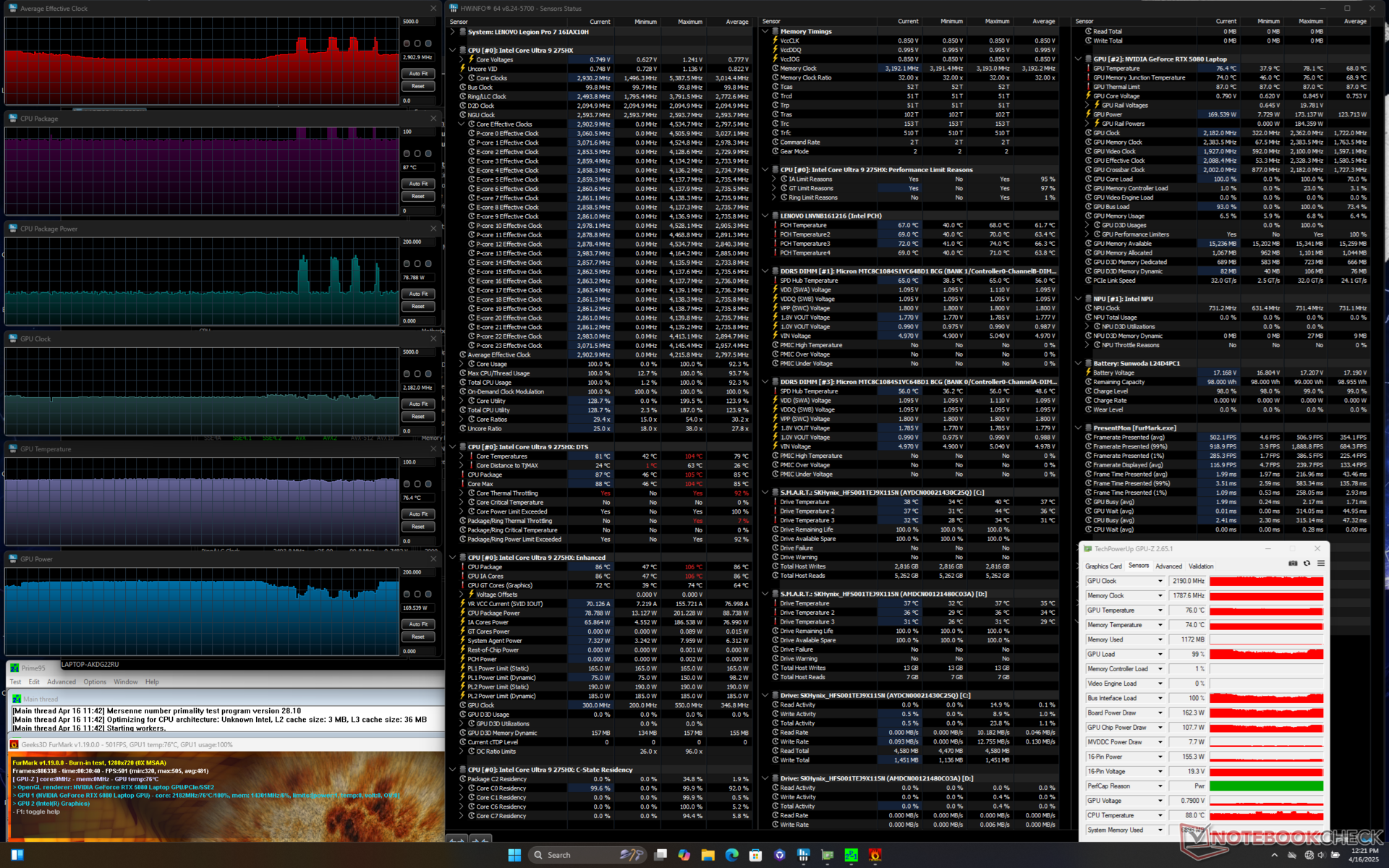Image resolution: width=1389 pixels, height=868 pixels.
Task: Click Microsoft Edge taskbar icon
Action: click(731, 855)
